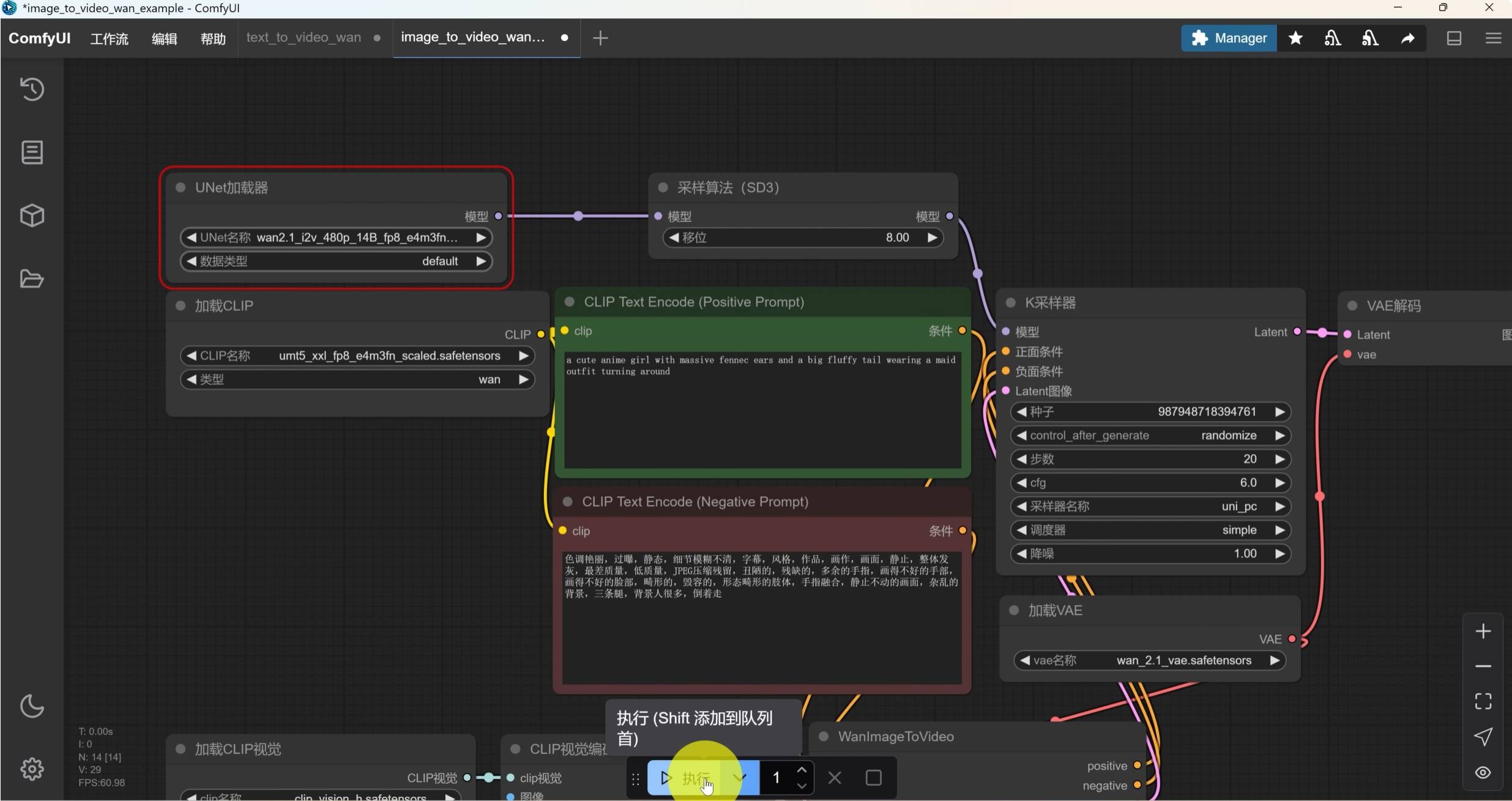Click the share arrow icon in top toolbar
This screenshot has height=801, width=1512.
[x=1408, y=39]
